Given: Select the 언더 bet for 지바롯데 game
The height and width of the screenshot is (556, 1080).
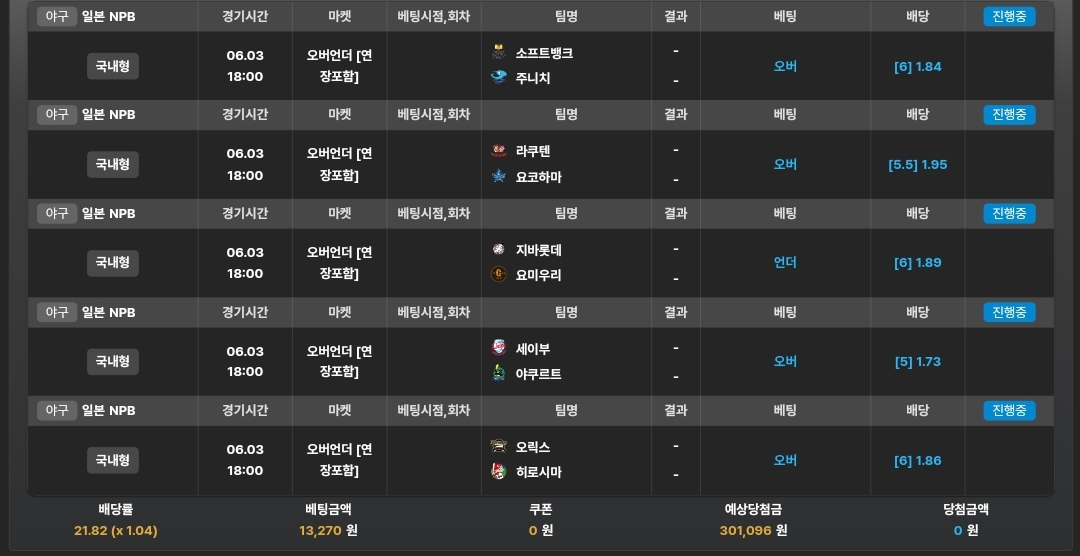Looking at the screenshot, I should [785, 262].
